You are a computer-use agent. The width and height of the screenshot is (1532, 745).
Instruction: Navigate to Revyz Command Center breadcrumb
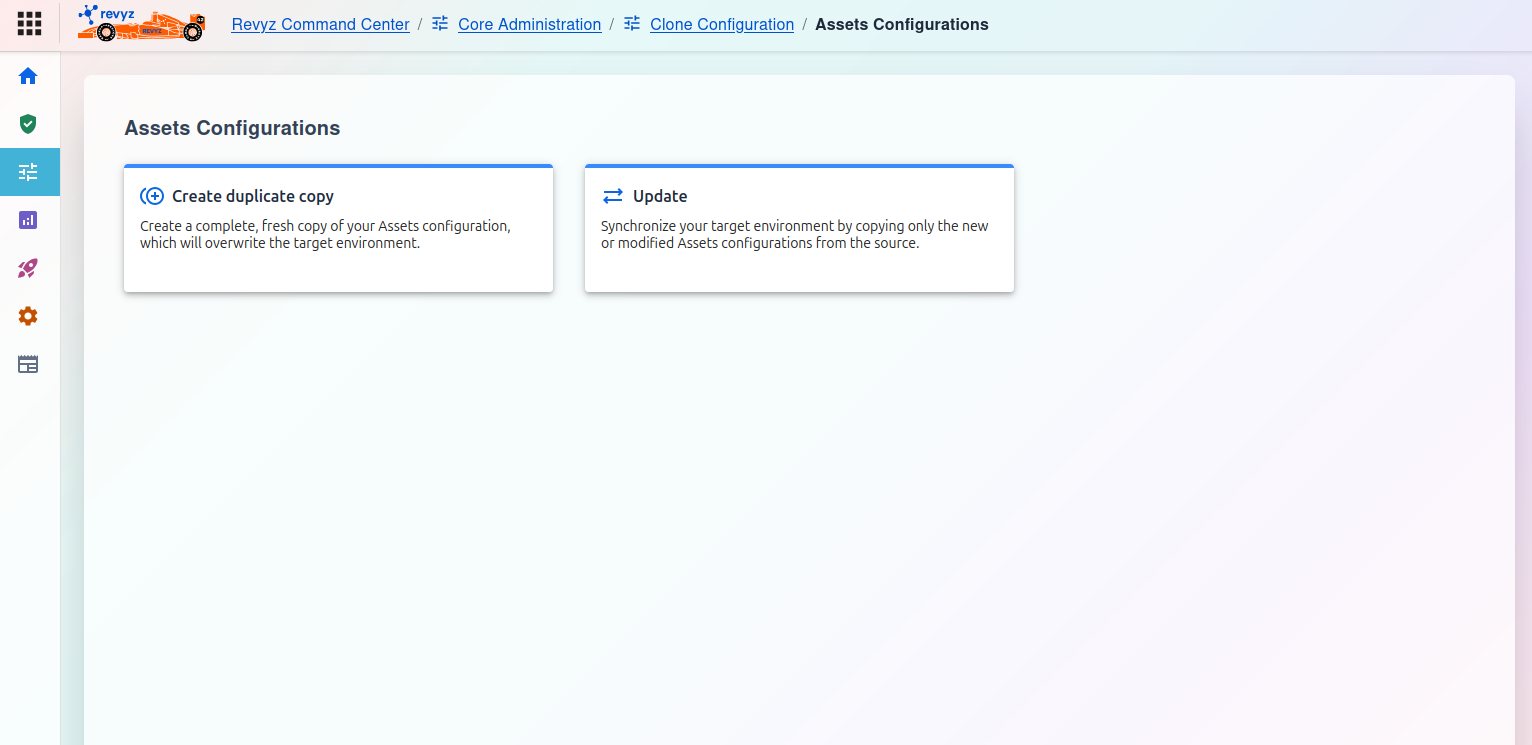tap(320, 25)
